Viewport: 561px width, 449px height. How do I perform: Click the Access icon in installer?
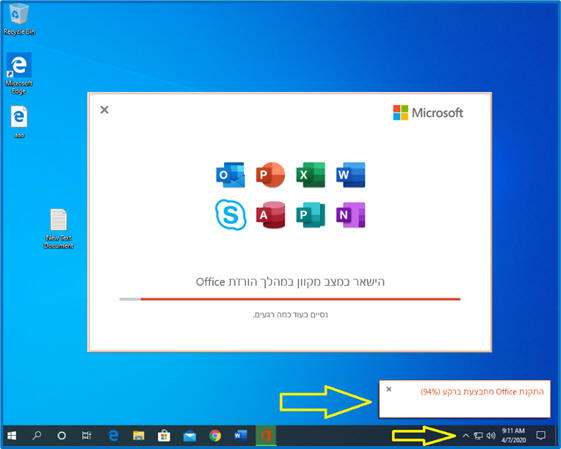270,215
